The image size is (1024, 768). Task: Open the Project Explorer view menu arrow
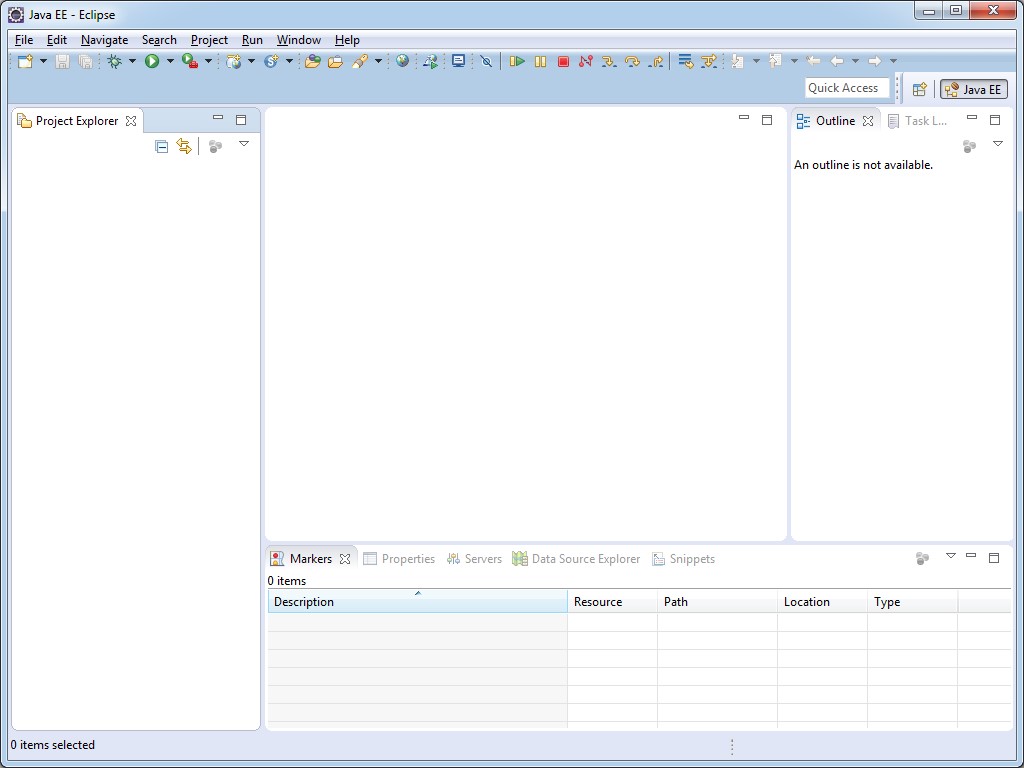[x=244, y=144]
